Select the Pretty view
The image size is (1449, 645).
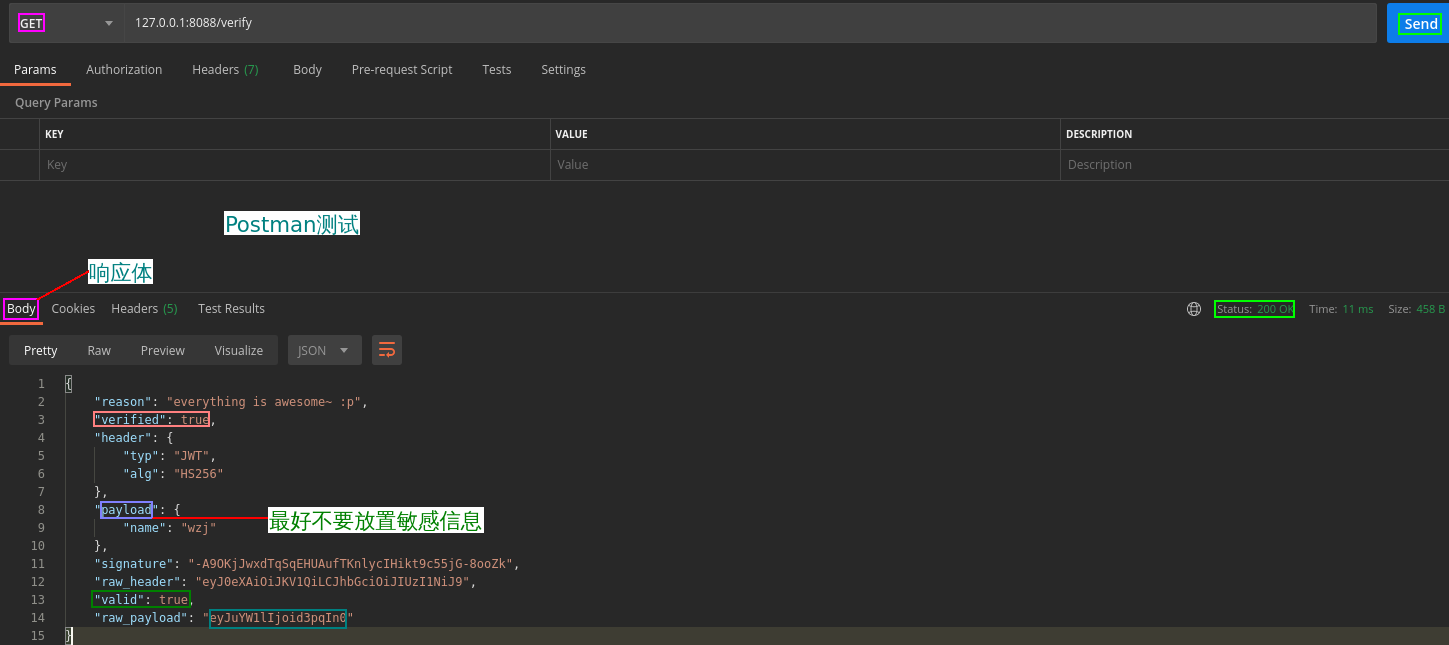[41, 350]
